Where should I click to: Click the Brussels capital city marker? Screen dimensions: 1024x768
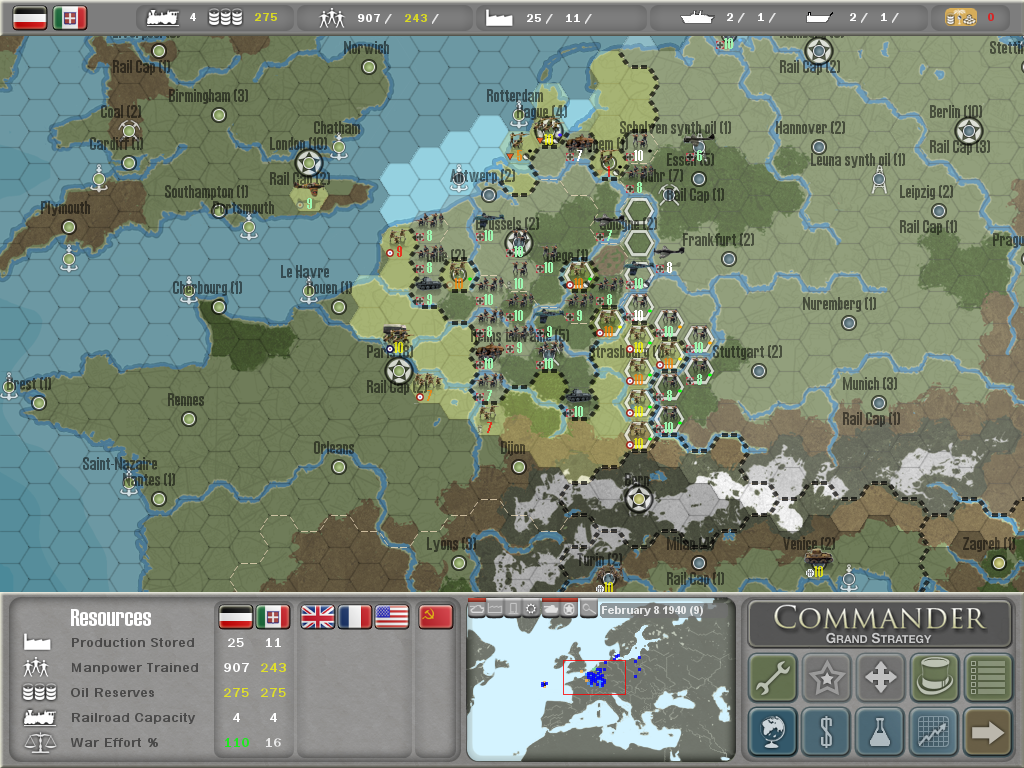pos(519,244)
